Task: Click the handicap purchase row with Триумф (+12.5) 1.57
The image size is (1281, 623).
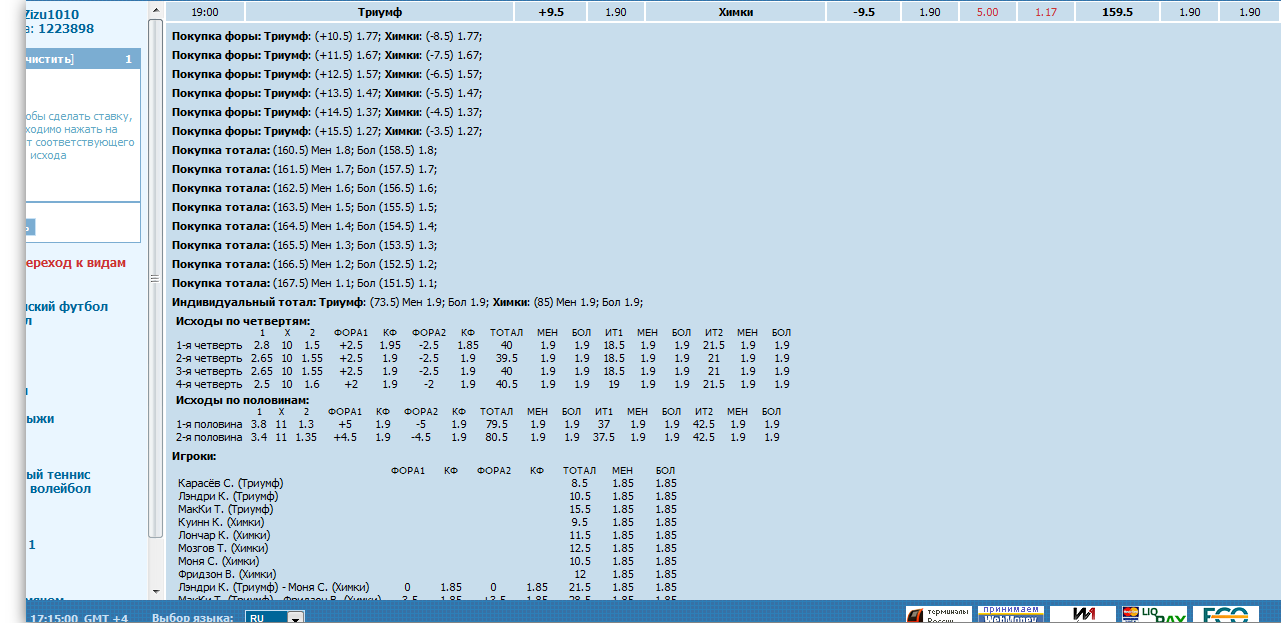Action: point(327,74)
